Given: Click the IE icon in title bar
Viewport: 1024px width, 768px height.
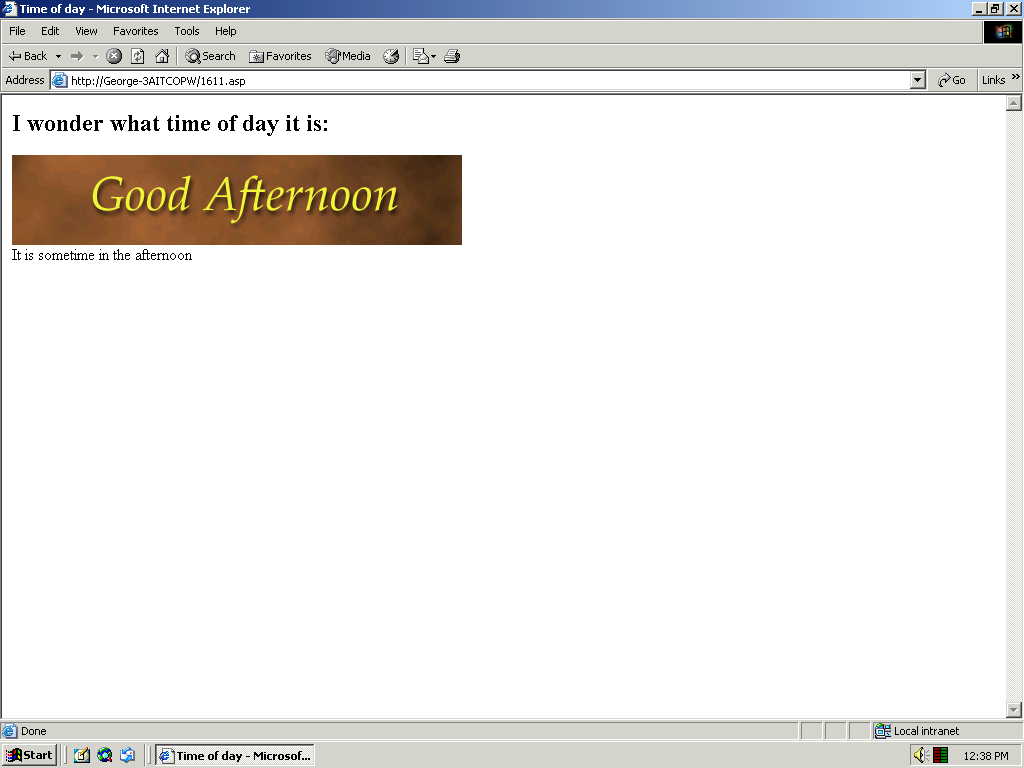Looking at the screenshot, I should tap(9, 8).
